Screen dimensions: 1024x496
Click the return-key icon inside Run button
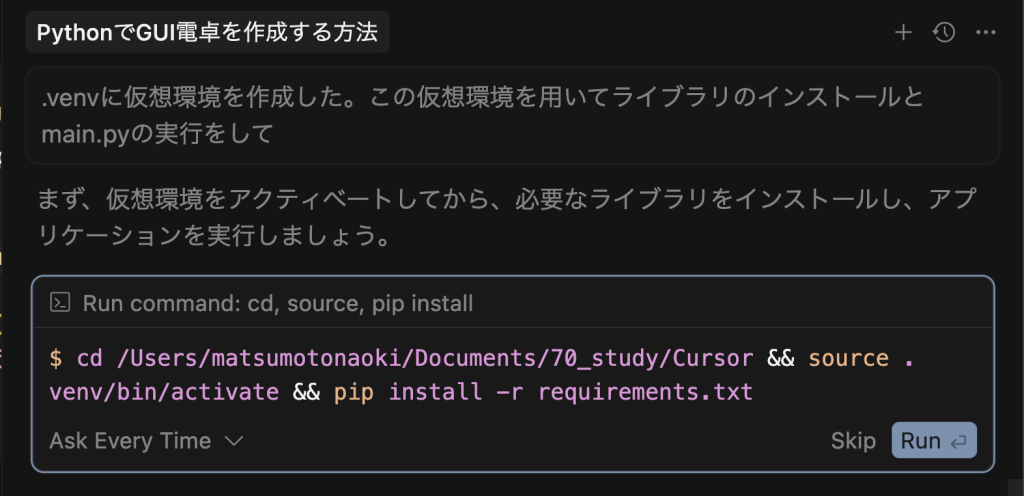[x=958, y=441]
